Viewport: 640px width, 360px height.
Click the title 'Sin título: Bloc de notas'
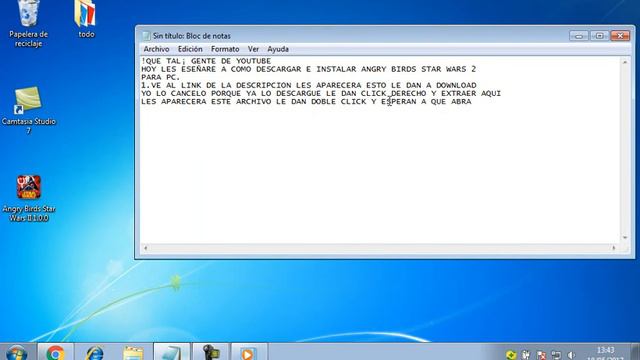click(x=192, y=36)
